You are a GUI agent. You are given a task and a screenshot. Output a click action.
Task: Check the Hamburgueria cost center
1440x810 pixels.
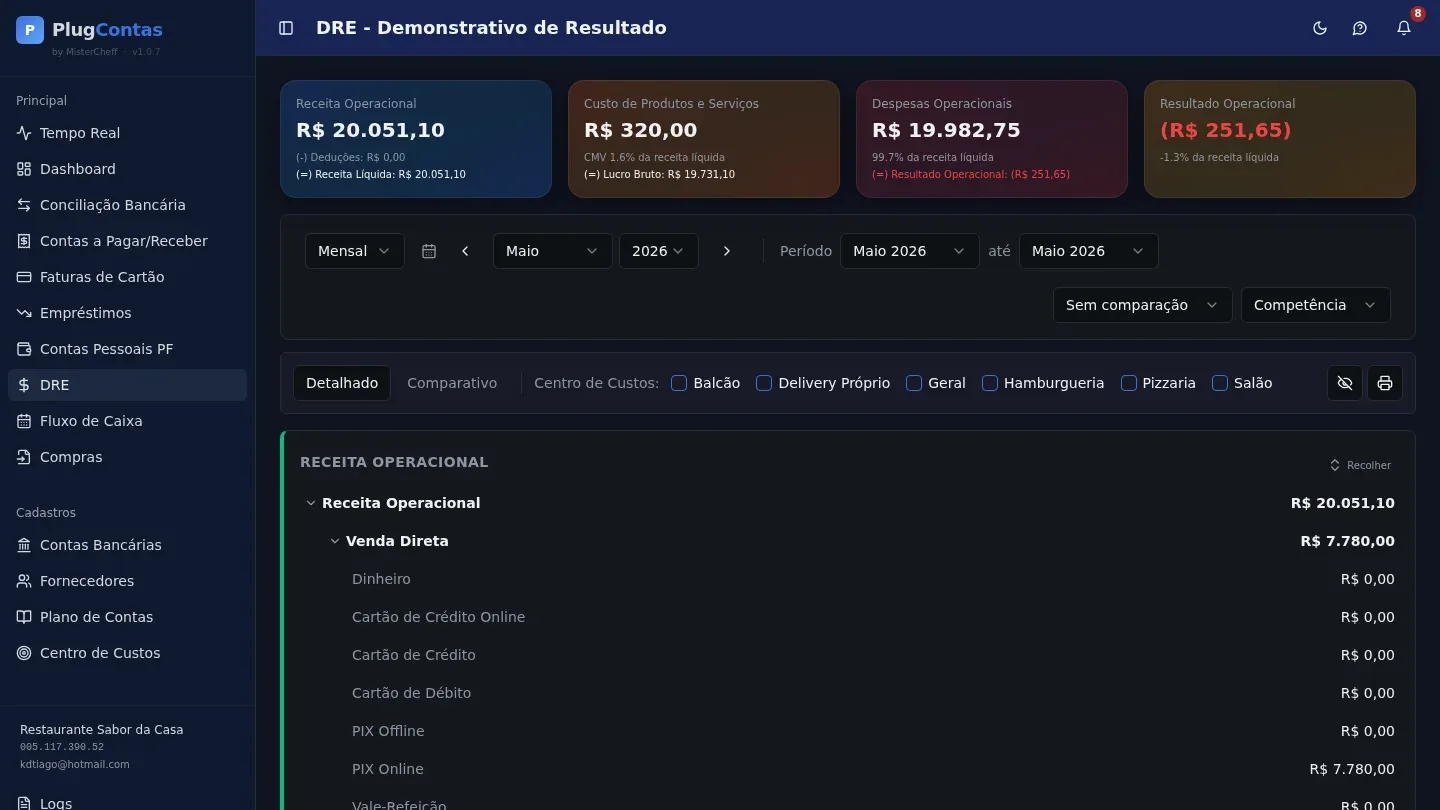990,383
